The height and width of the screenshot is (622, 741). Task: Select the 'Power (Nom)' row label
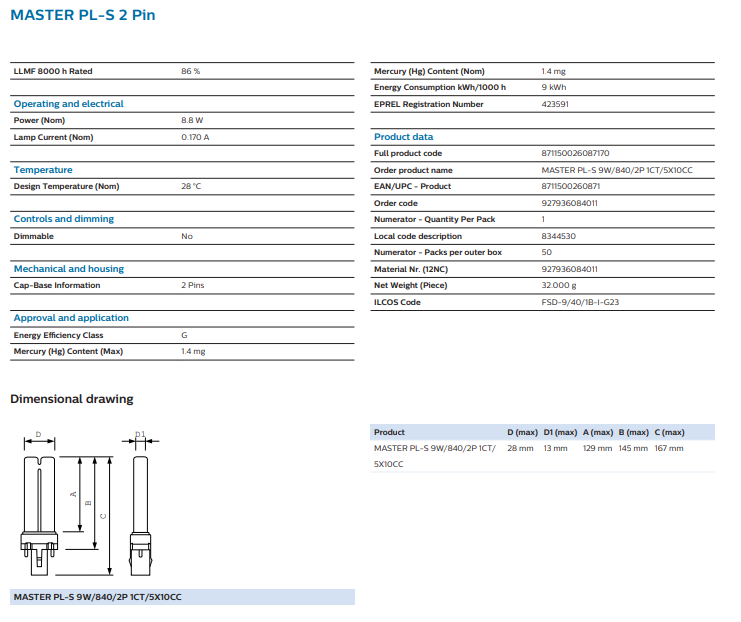(39, 121)
